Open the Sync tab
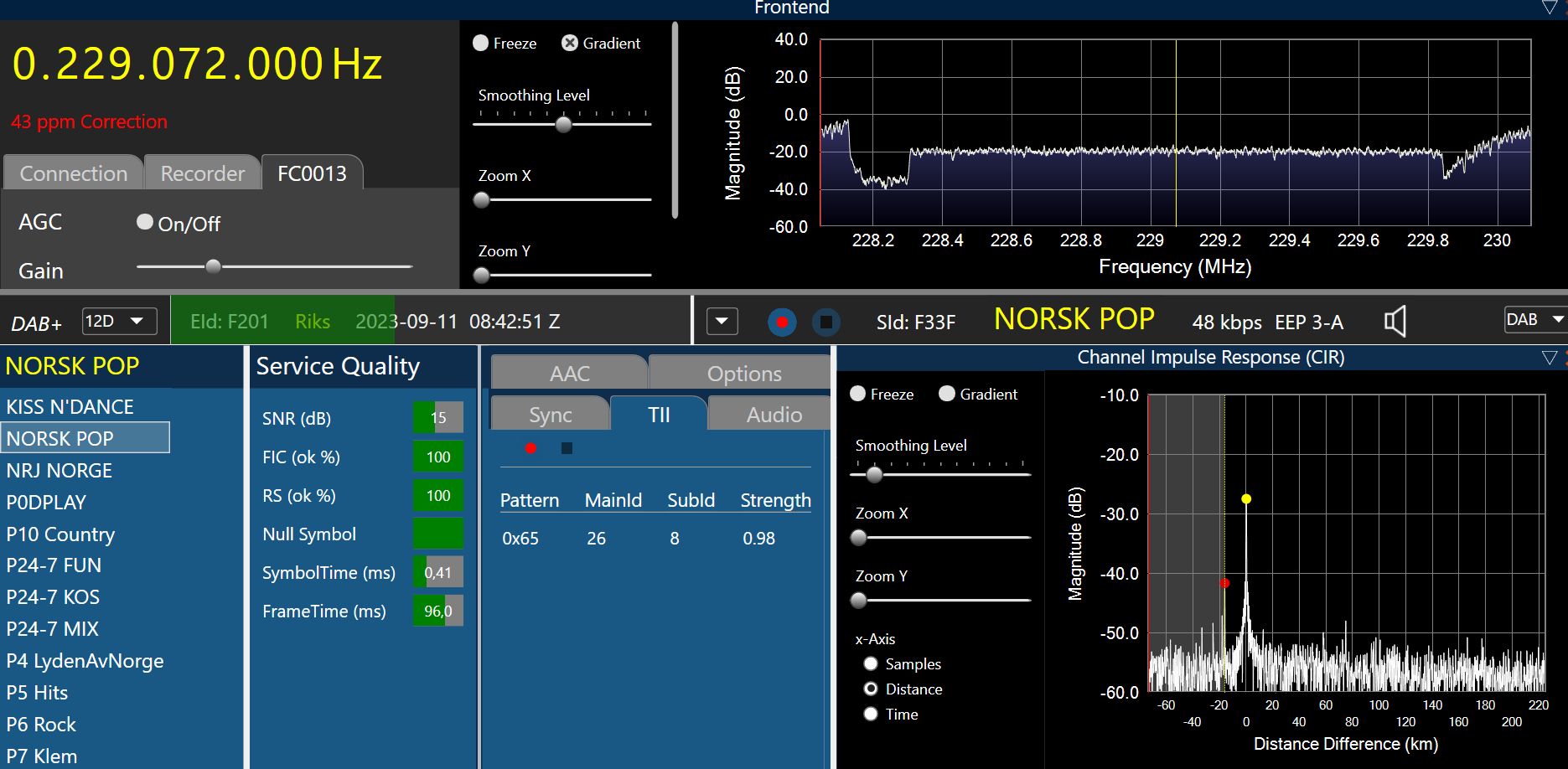The width and height of the screenshot is (1568, 769). 550,415
